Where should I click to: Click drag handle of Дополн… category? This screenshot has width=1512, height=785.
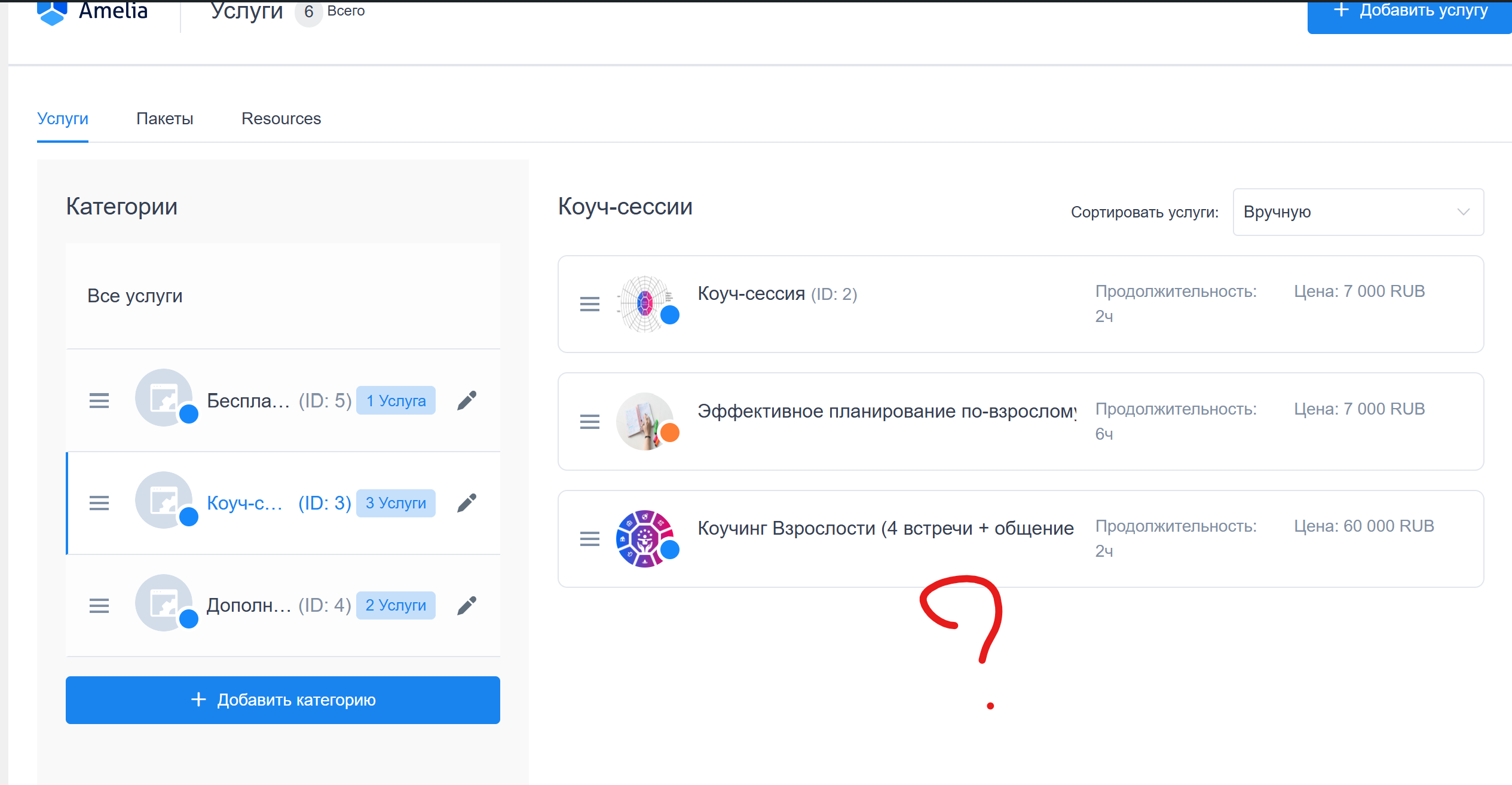(99, 606)
